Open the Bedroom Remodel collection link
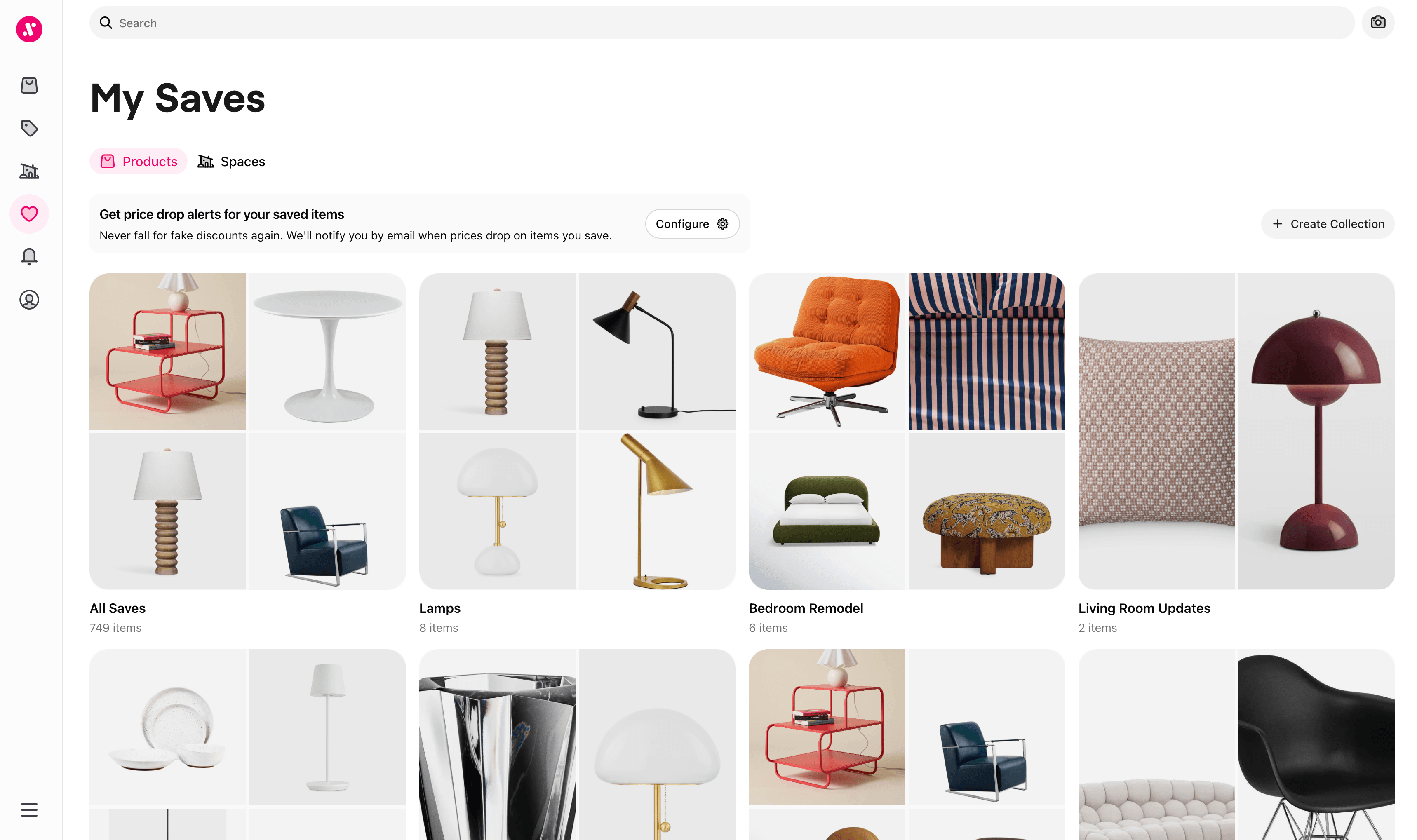This screenshot has height=840, width=1417. (x=806, y=608)
